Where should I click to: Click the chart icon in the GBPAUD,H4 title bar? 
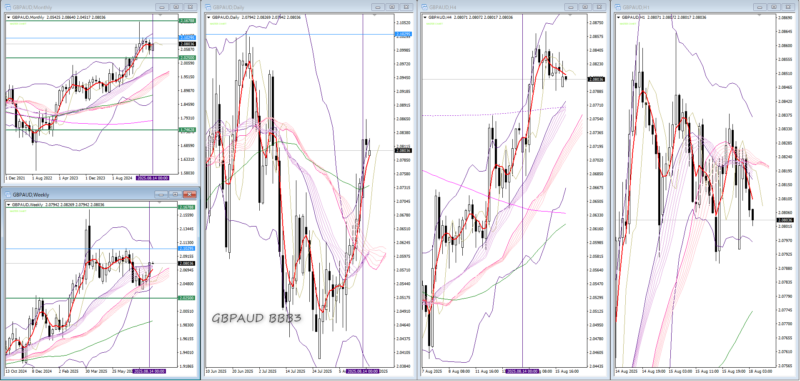(x=425, y=7)
